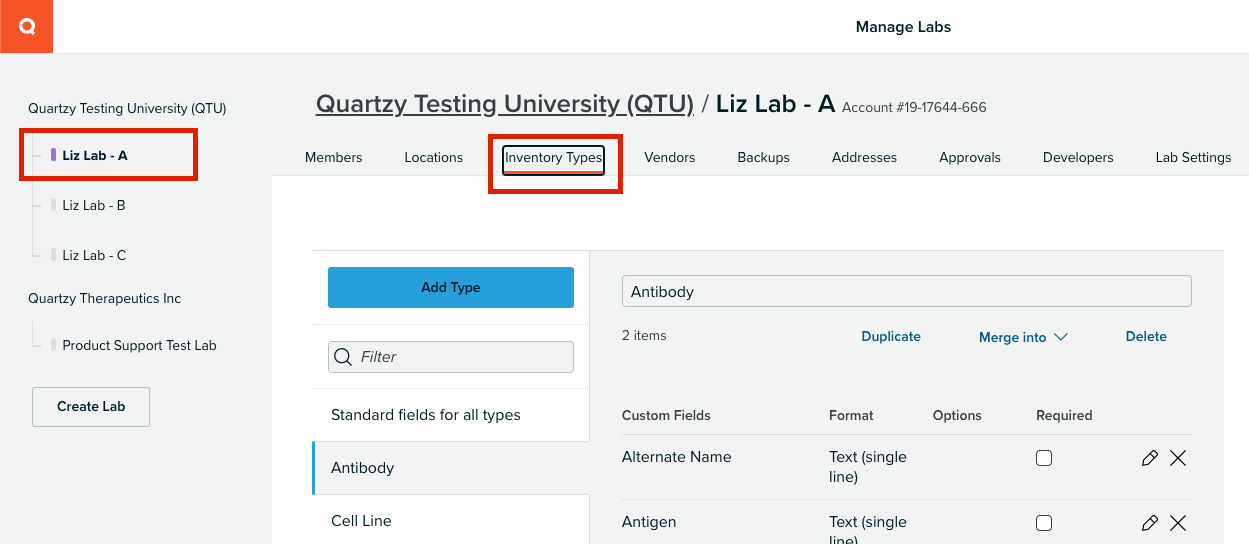Image resolution: width=1249 pixels, height=544 pixels.
Task: Select Product Support Test Lab
Action: coord(139,345)
